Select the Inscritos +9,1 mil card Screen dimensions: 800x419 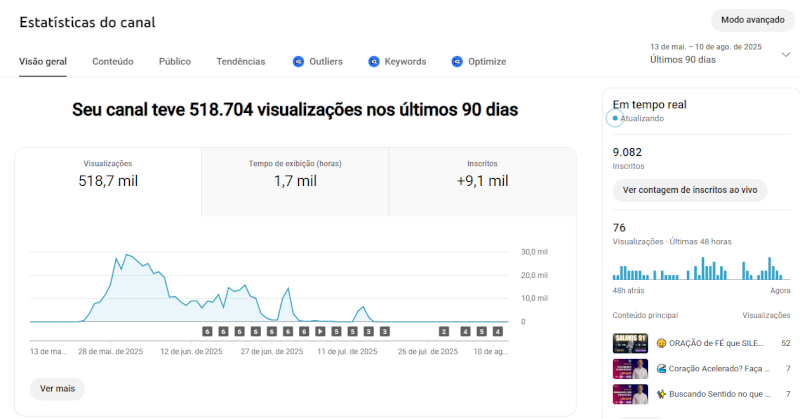coord(482,182)
